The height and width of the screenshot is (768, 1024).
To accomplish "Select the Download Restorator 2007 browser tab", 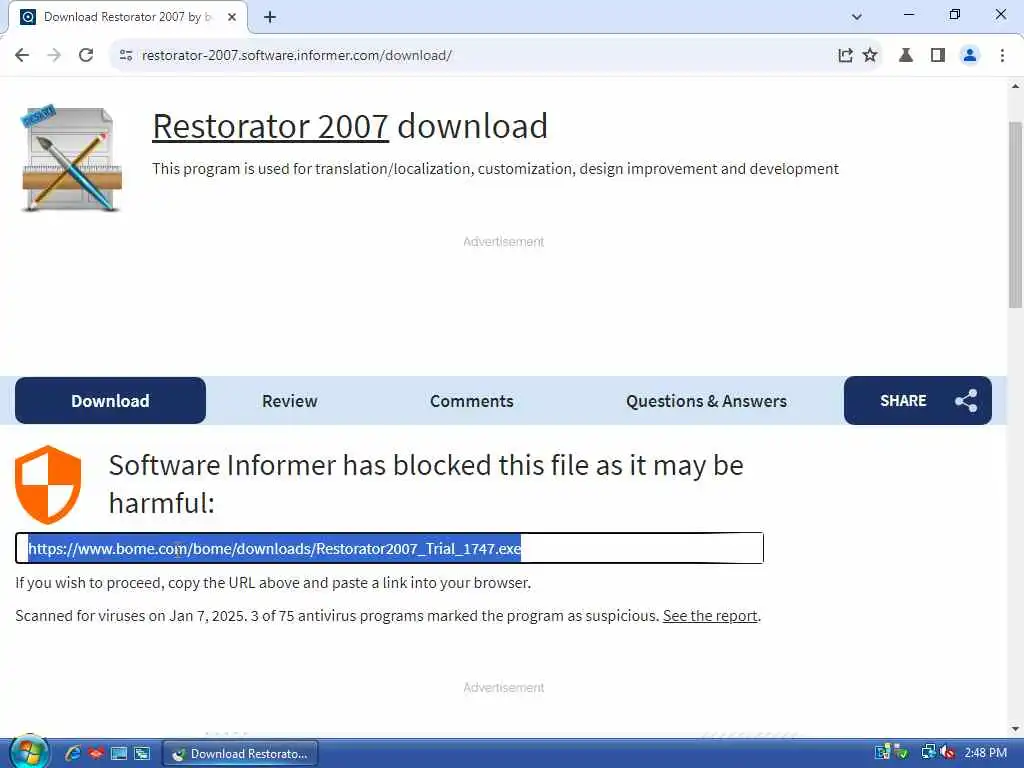I will [x=127, y=17].
